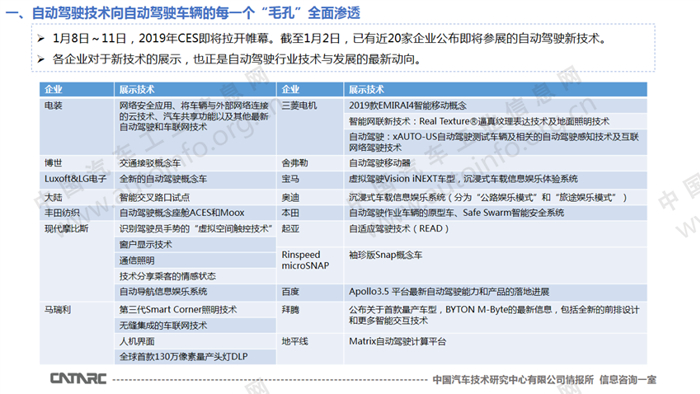700x394 pixels.
Task: Click the 全球首款130万像素量产头灯DLP cell
Action: coord(195,357)
